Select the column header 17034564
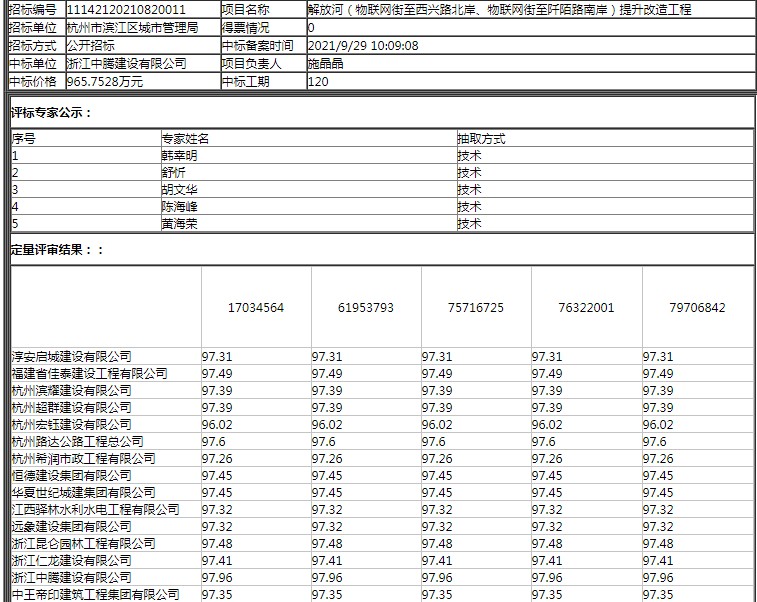 click(256, 308)
